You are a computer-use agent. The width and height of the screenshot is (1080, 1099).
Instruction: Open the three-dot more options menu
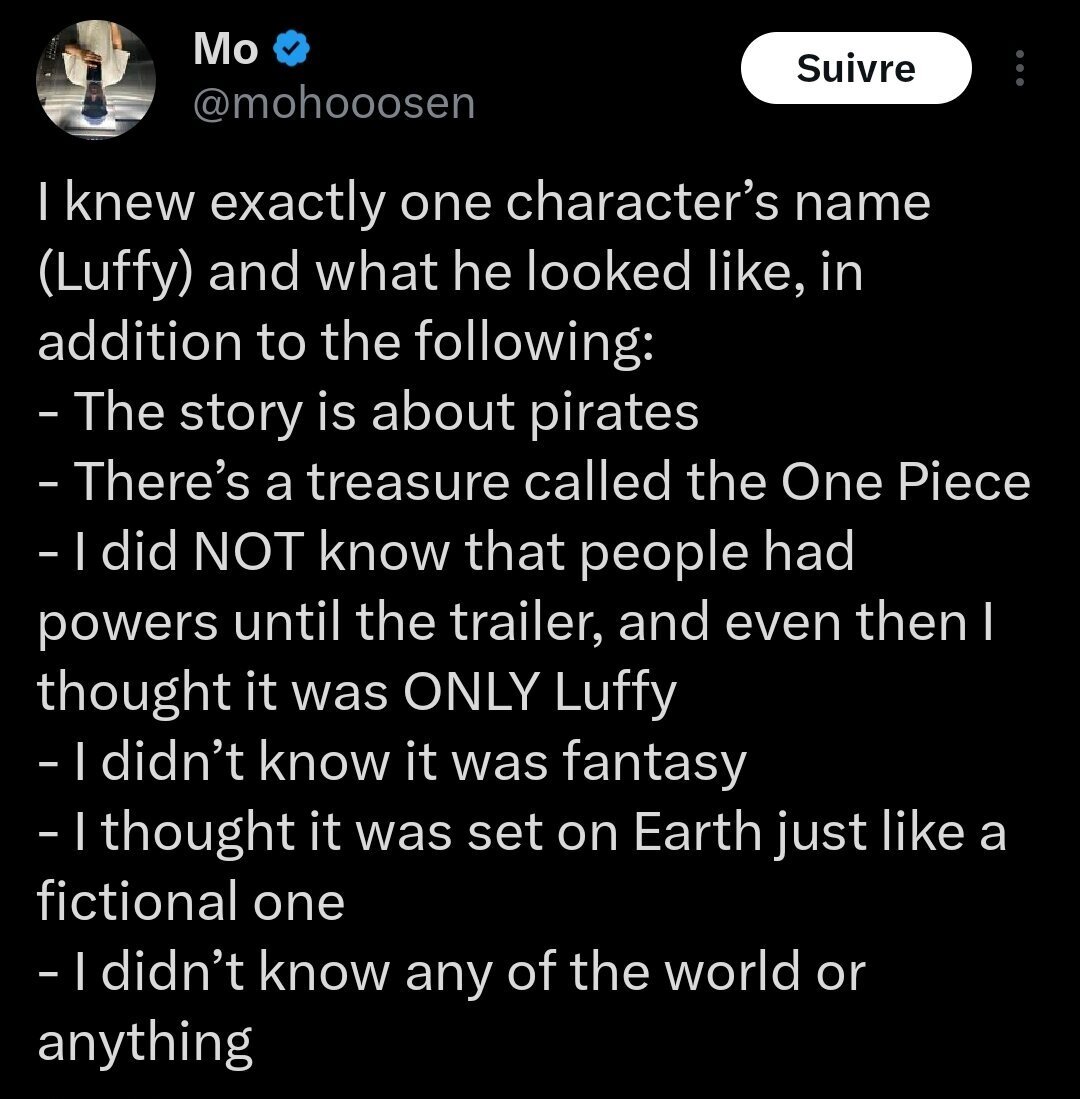coord(1019,68)
